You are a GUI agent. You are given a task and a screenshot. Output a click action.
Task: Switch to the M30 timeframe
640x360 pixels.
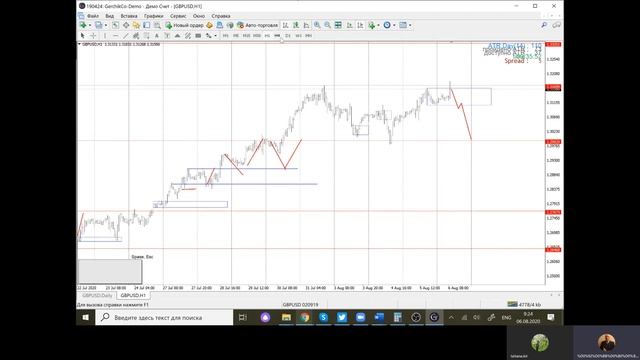[x=257, y=36]
